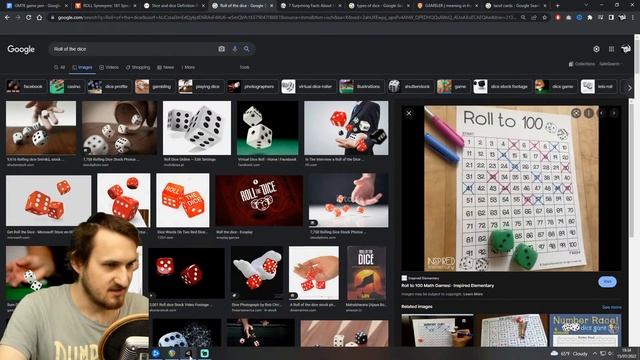This screenshot has height=360, width=640.
Task: Open the three-dot menu on image preview
Action: click(x=589, y=113)
